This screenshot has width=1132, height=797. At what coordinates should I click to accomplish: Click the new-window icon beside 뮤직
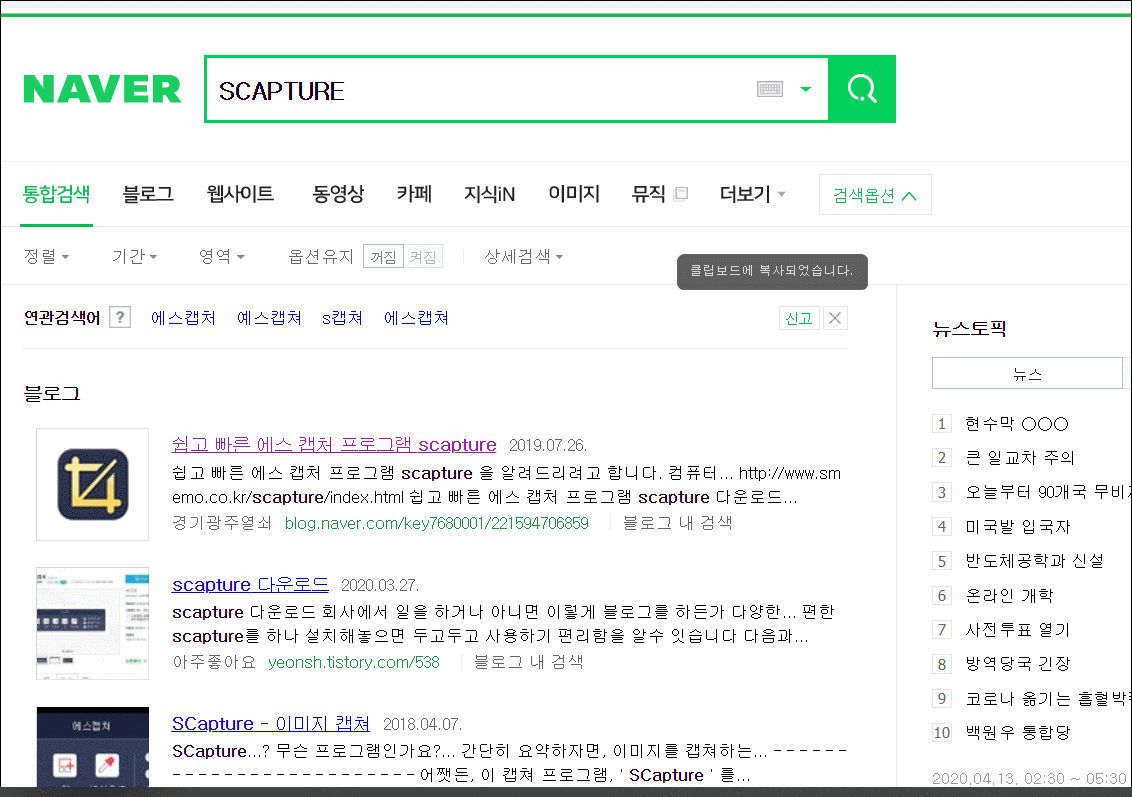(x=681, y=193)
